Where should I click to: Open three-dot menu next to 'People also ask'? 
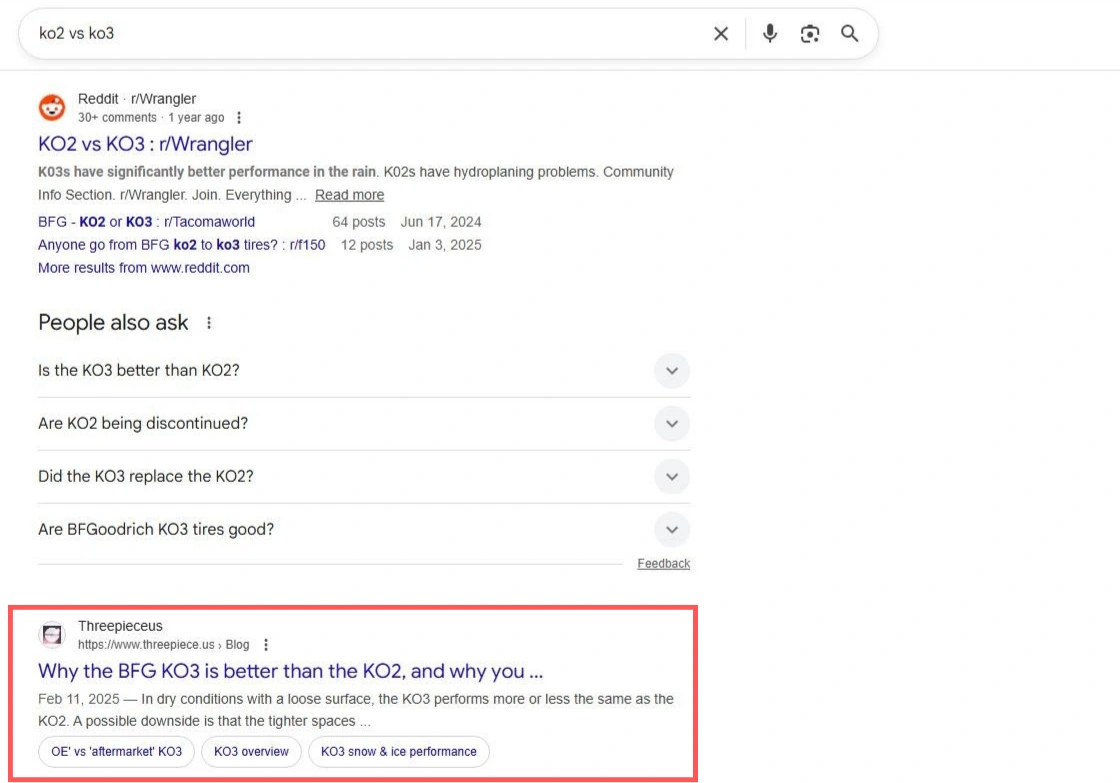coord(209,323)
